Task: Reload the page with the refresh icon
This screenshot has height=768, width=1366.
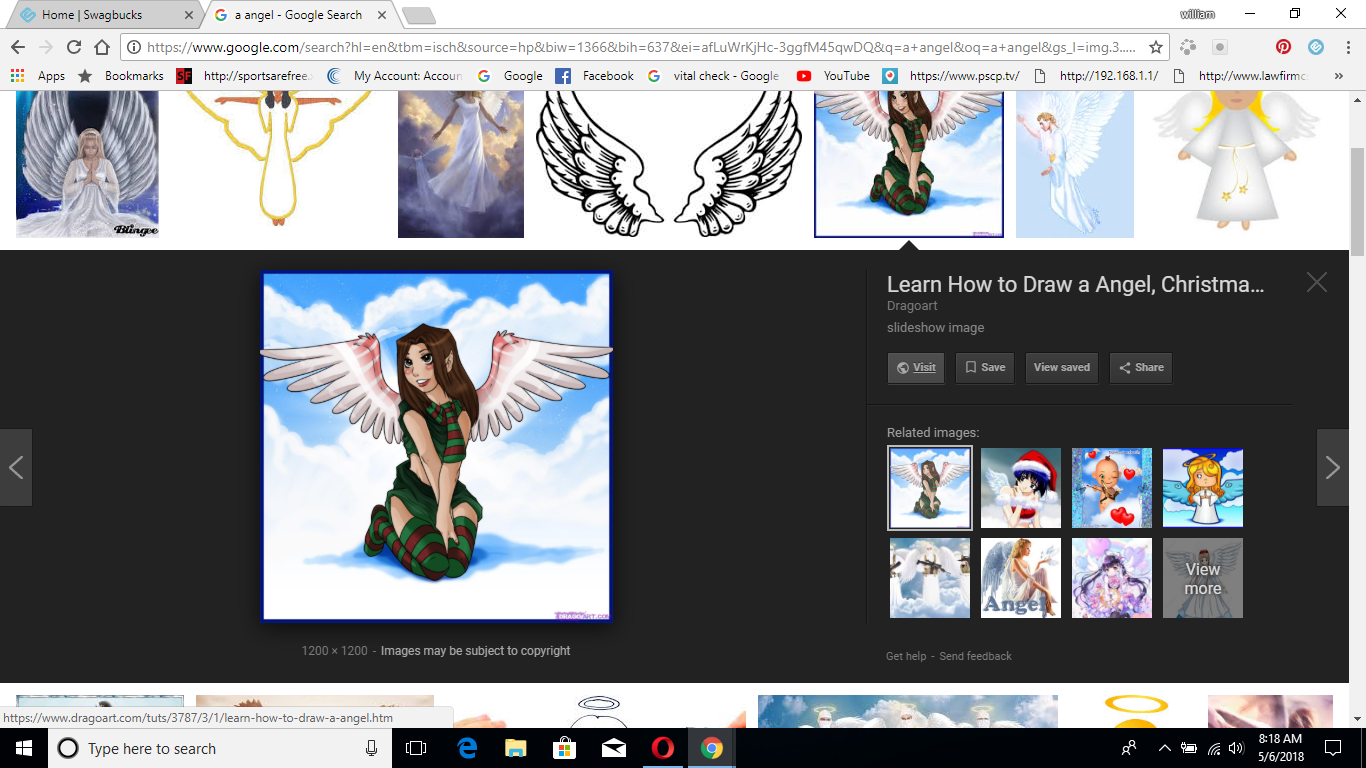Action: (x=73, y=47)
